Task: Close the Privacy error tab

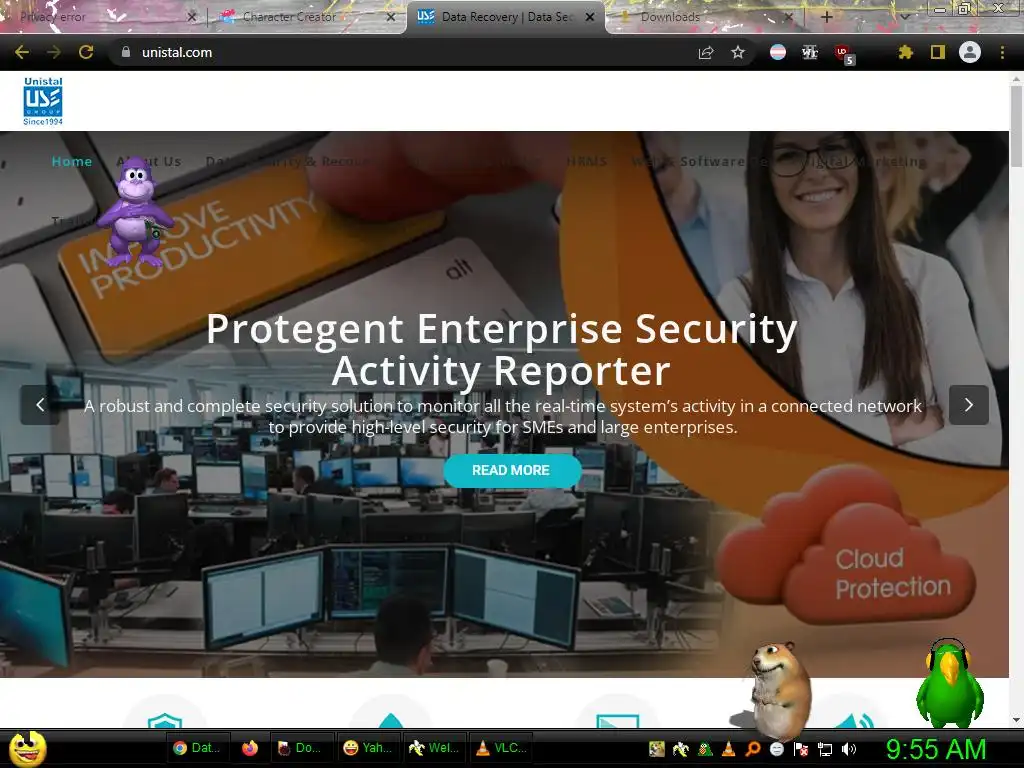Action: (x=191, y=17)
